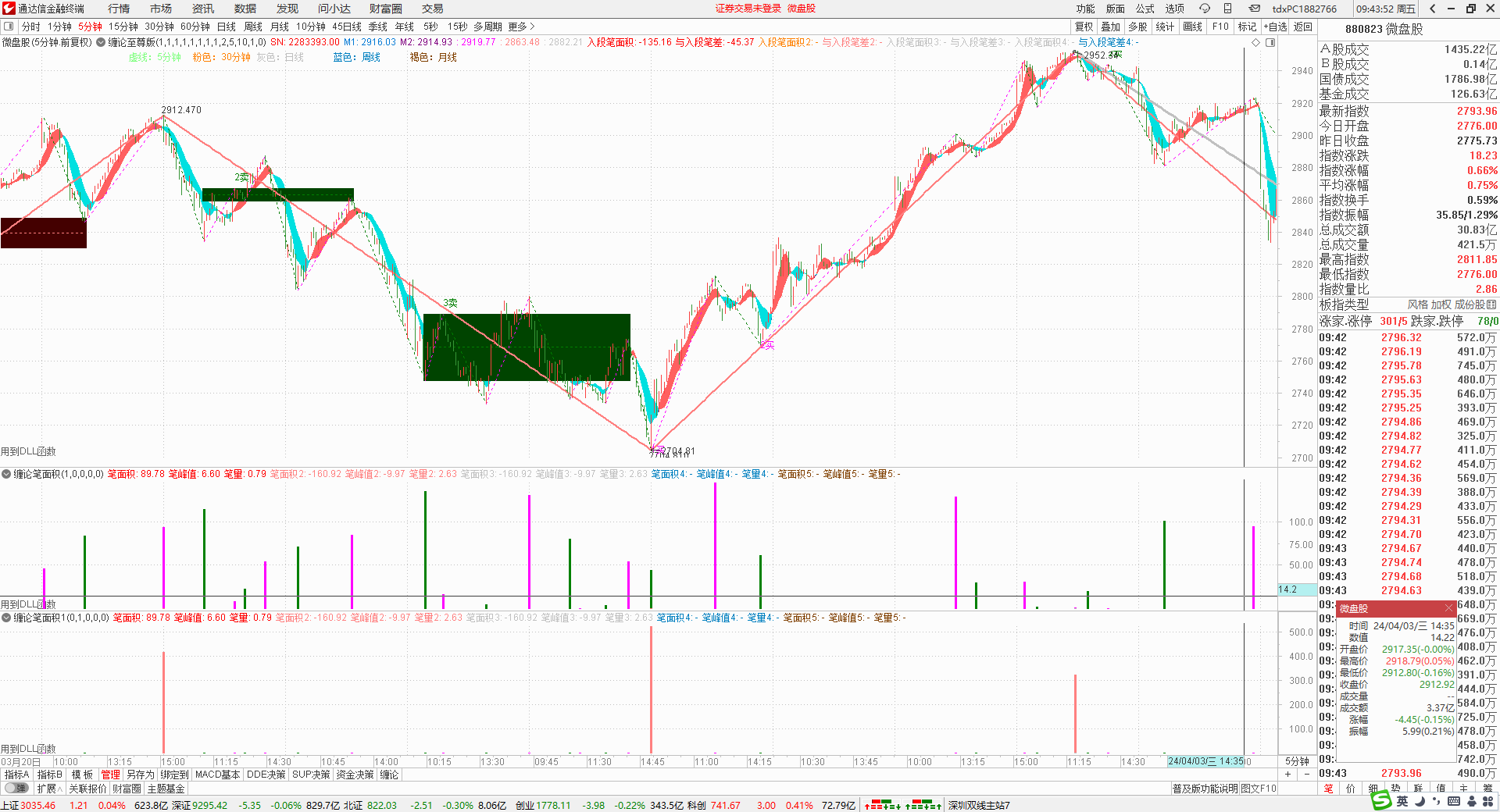This screenshot has height=812, width=1500.
Task: Close the 微盘股 data tooltip popup
Action: click(1448, 608)
